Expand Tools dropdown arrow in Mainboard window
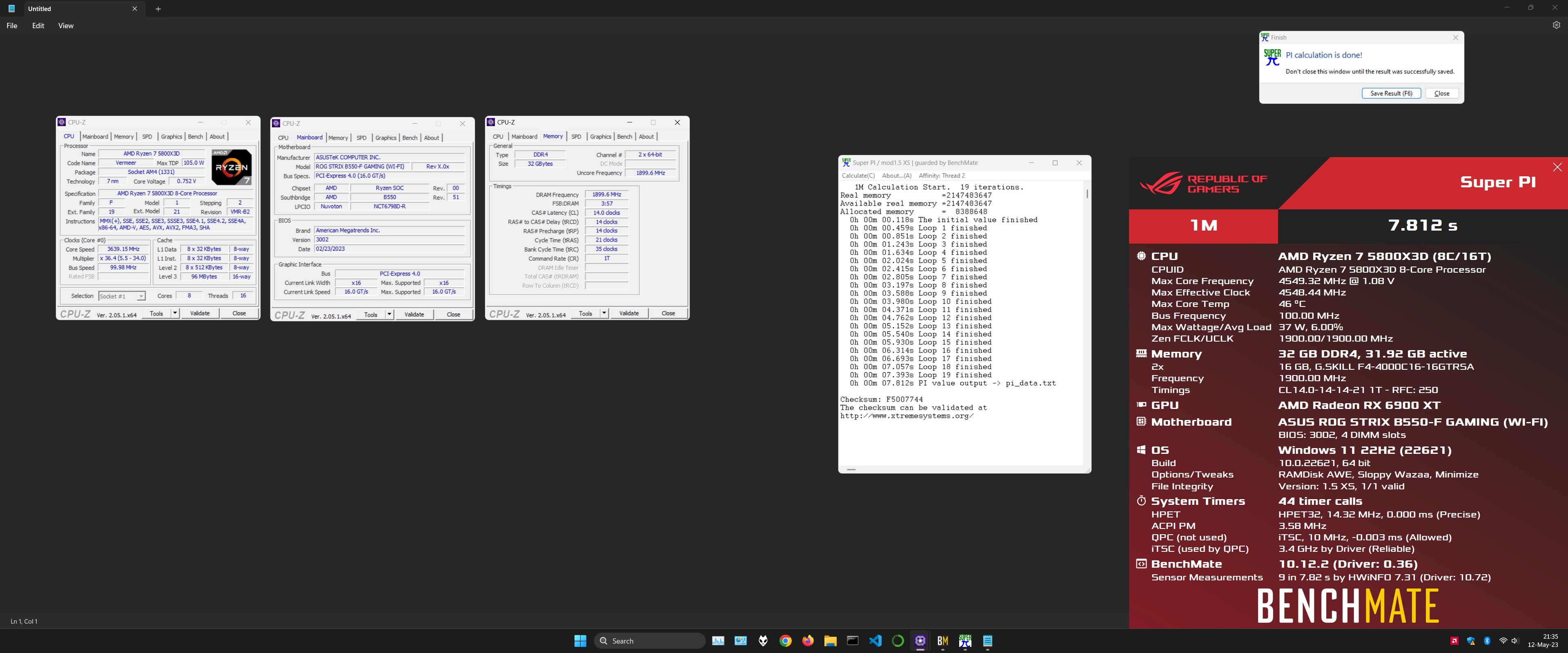 [389, 314]
